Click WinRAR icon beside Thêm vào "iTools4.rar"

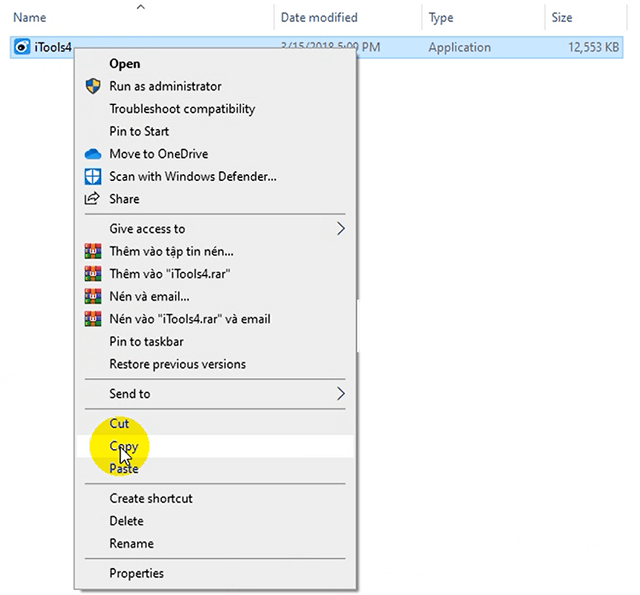(x=93, y=273)
